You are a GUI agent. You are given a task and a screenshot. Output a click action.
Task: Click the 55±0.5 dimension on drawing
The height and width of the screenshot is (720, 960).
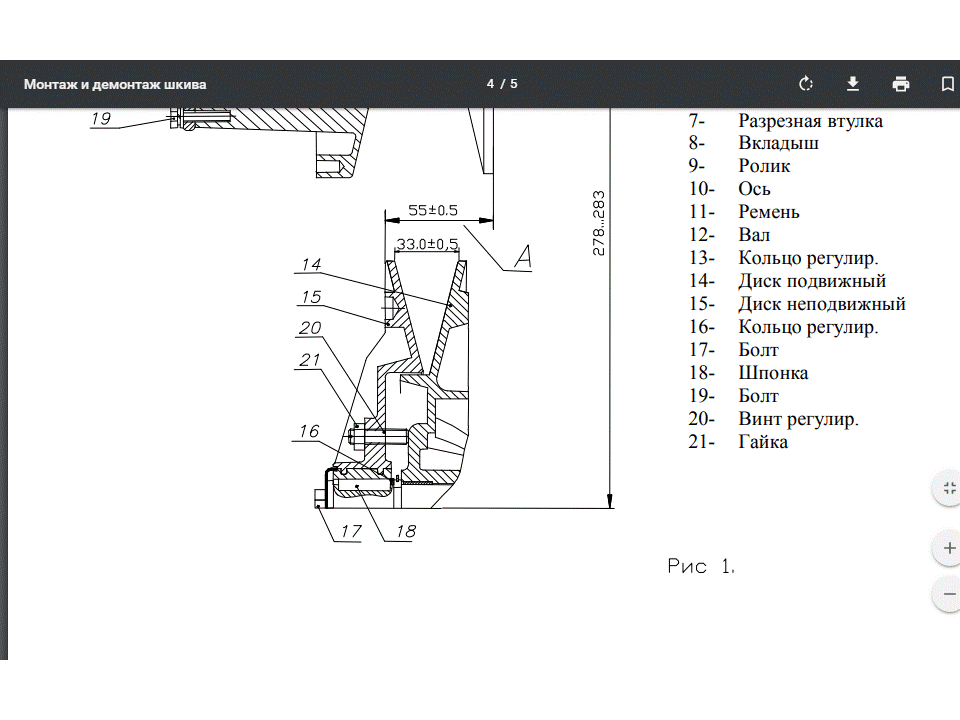433,211
